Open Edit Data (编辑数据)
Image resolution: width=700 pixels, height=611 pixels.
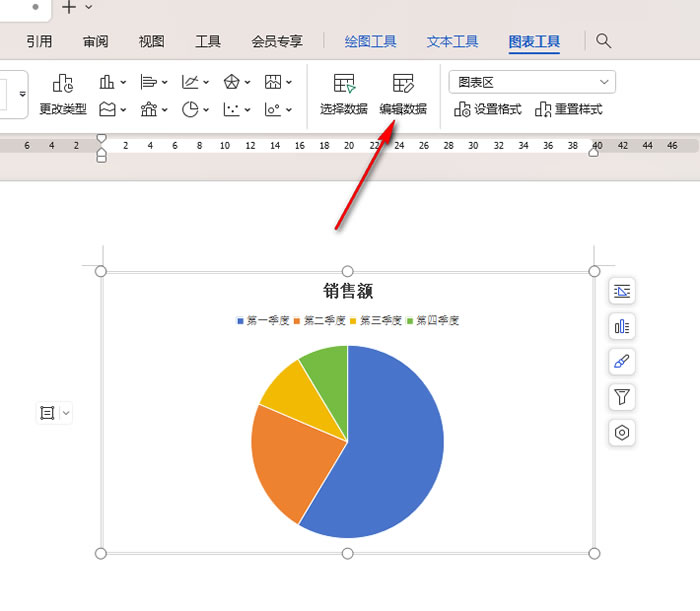coord(403,94)
